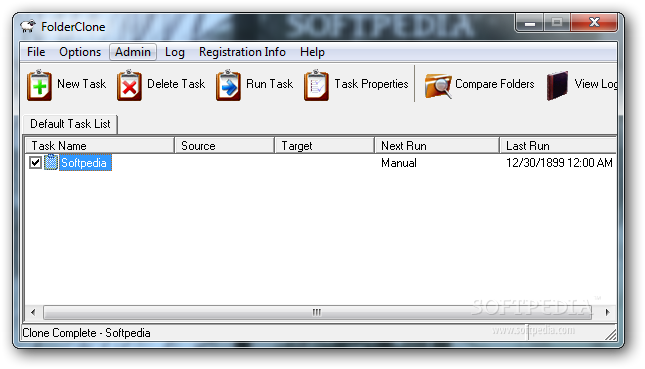Click the Softpedia task notepad icon
Screen dimensions: 645x369
point(51,162)
